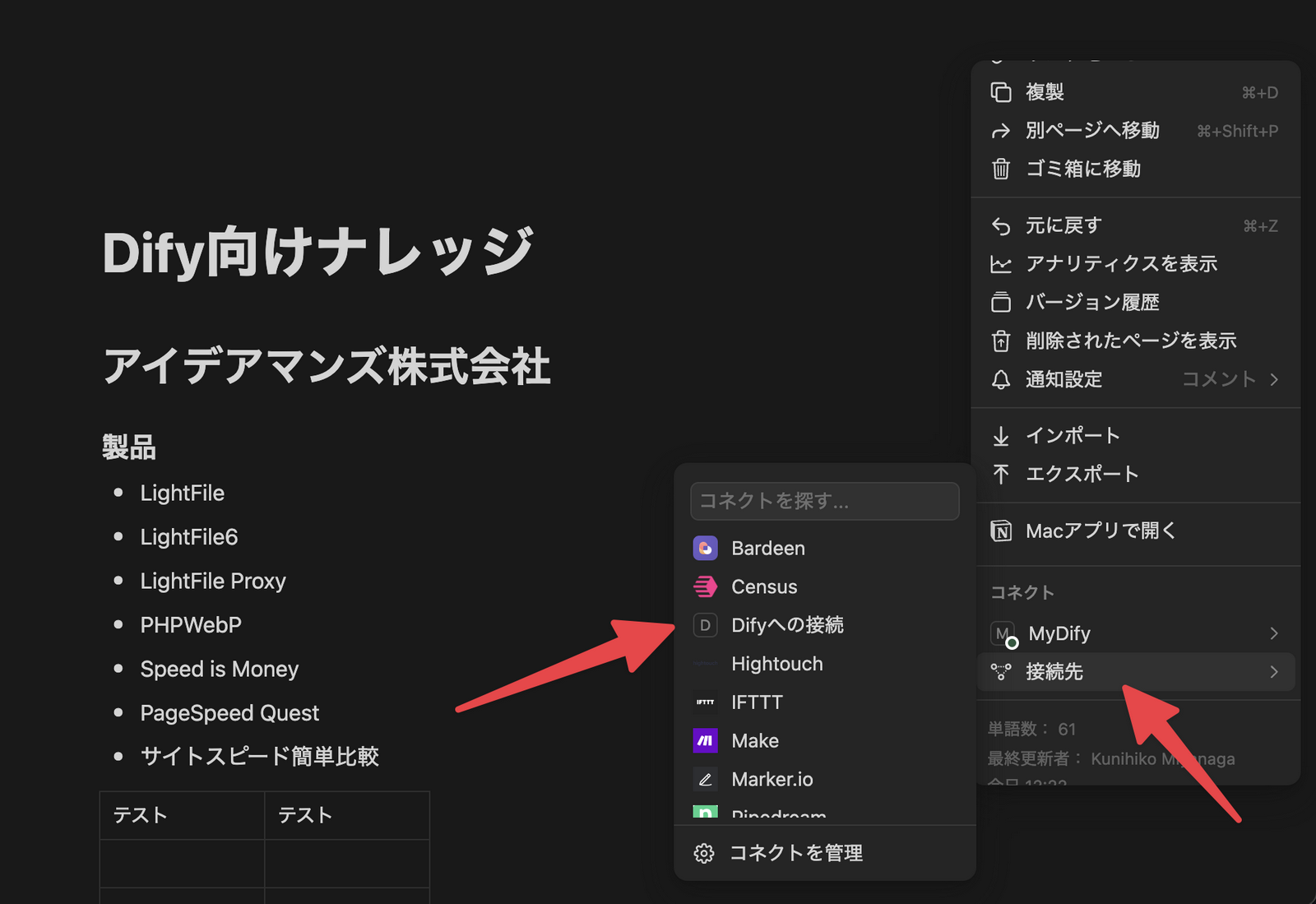Click the 接続先 connection nodes icon
Screen dimensions: 1316x904
coord(1001,672)
